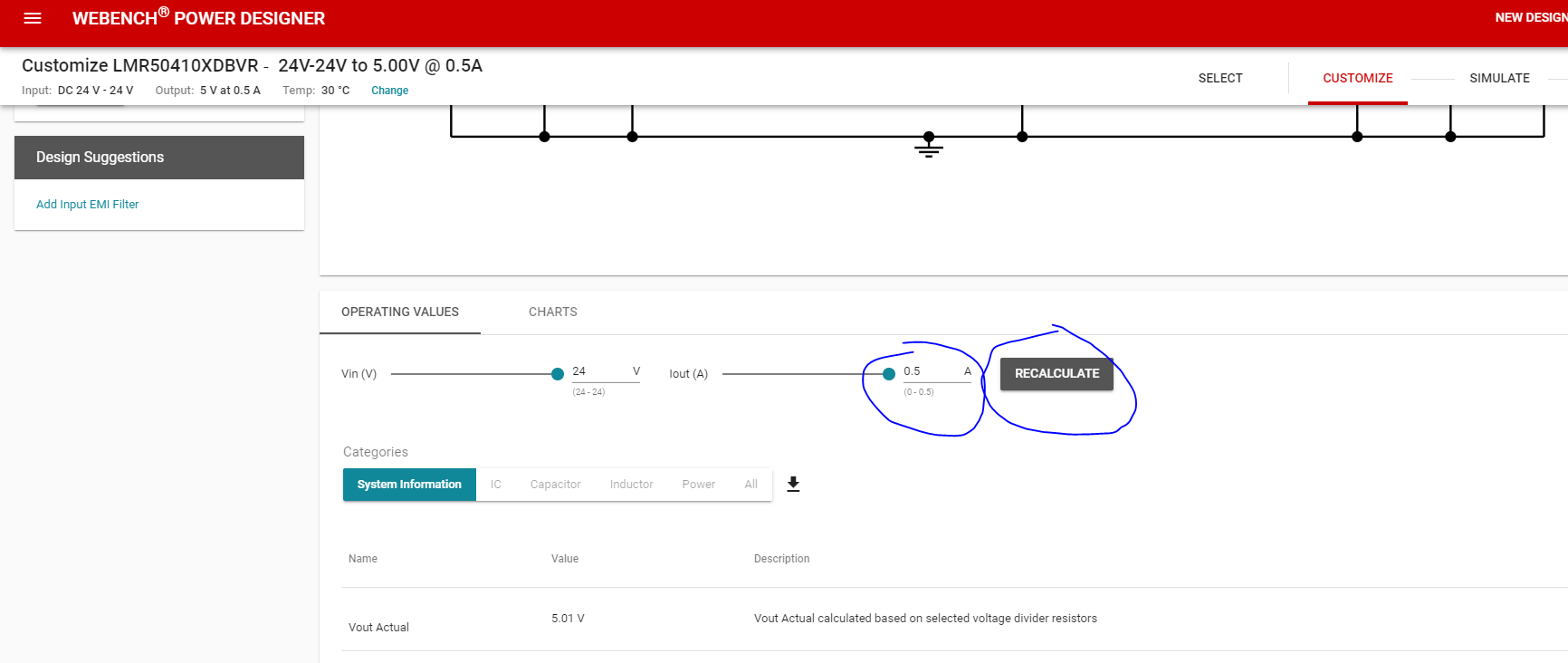The height and width of the screenshot is (663, 1568).
Task: Select the All category
Action: pyautogui.click(x=751, y=485)
